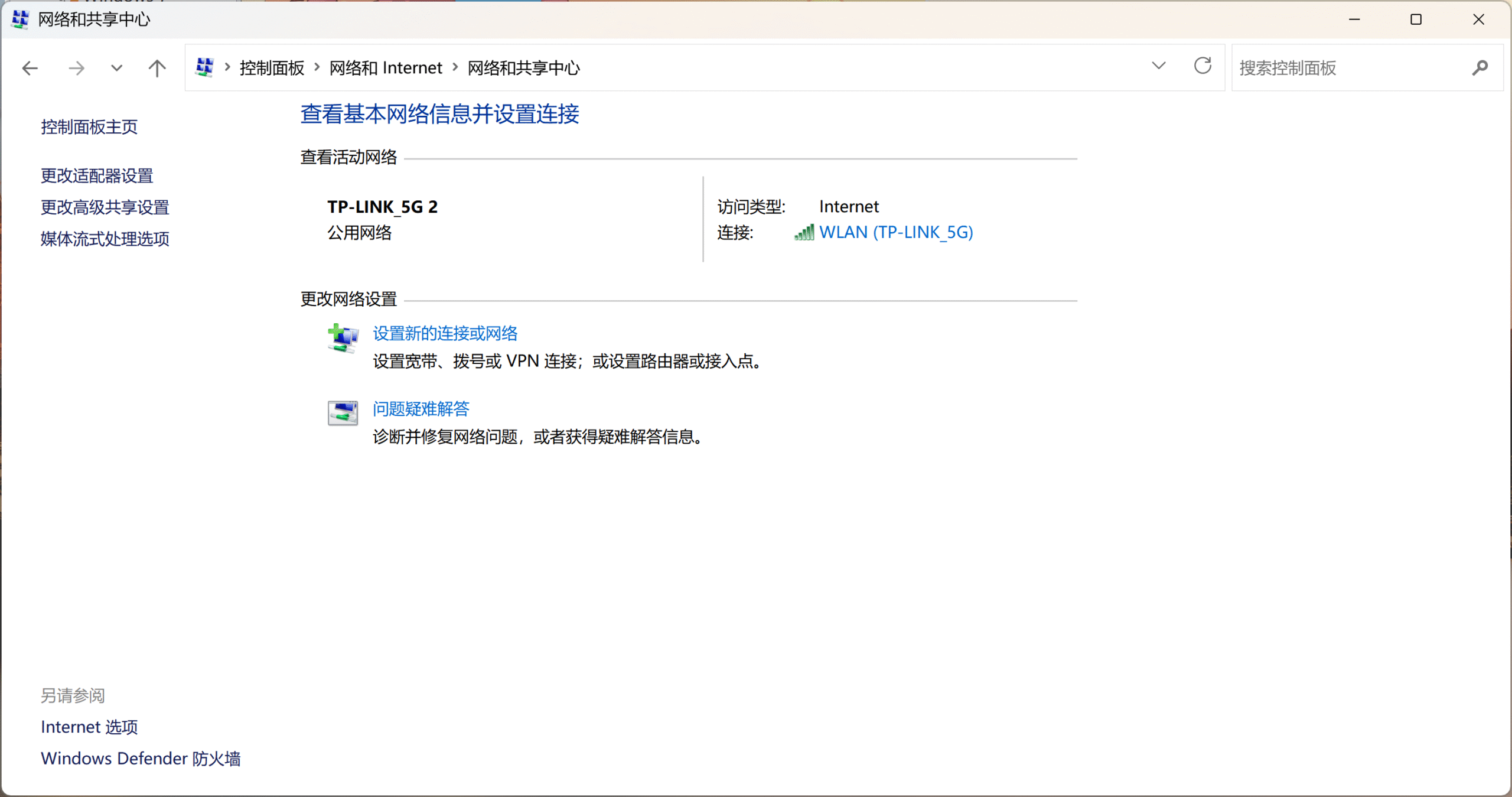Click the WLAN signal strength icon

tap(803, 232)
